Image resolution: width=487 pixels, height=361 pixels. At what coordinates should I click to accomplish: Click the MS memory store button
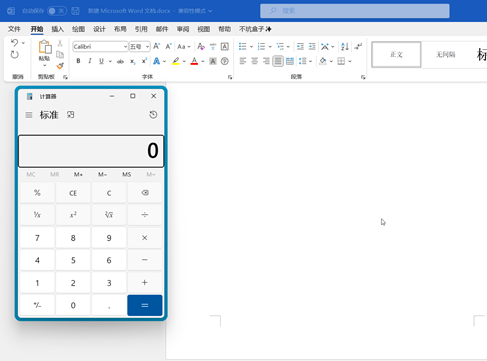click(127, 174)
